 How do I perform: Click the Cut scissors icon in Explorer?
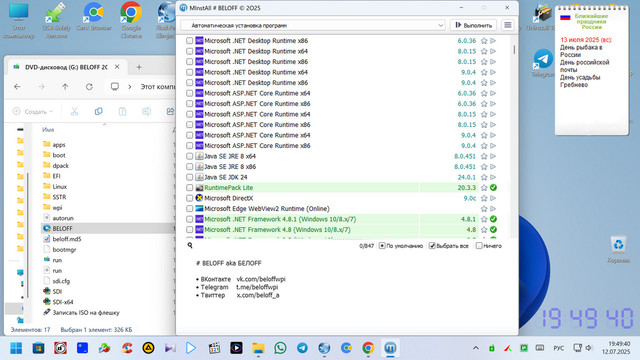coord(74,111)
